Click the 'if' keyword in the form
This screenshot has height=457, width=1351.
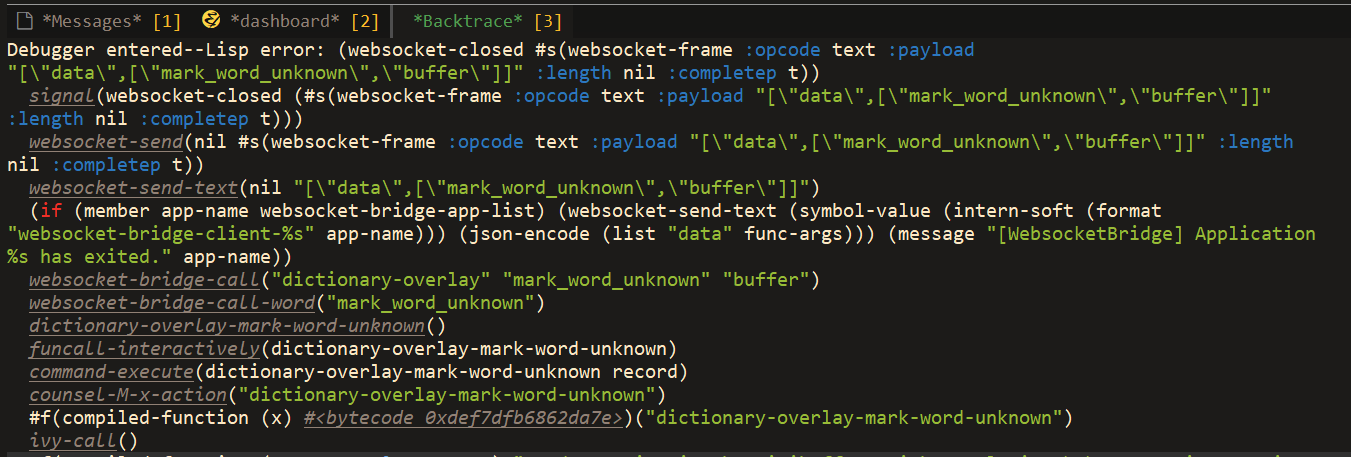point(51,211)
